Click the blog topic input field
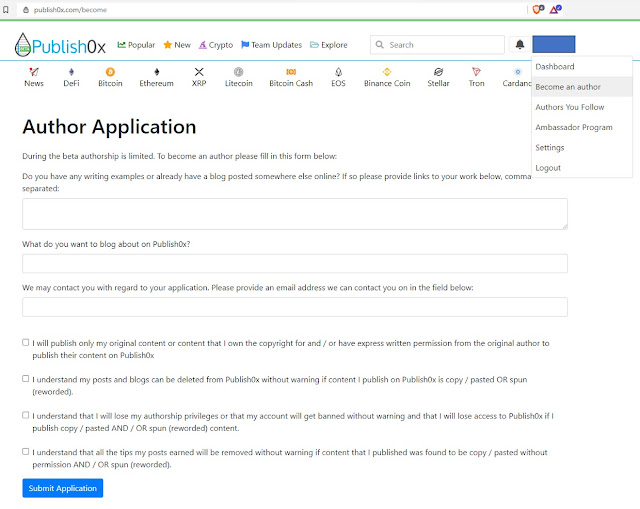The image size is (640, 509). (x=295, y=263)
